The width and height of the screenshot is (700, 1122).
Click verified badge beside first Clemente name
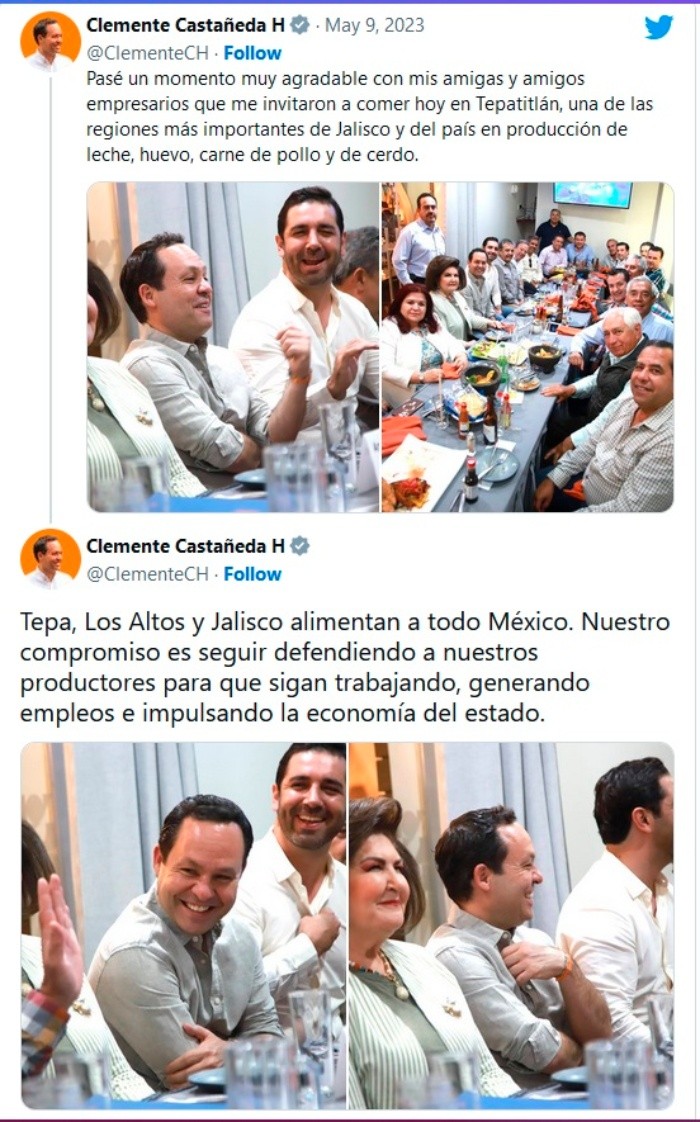pos(300,25)
